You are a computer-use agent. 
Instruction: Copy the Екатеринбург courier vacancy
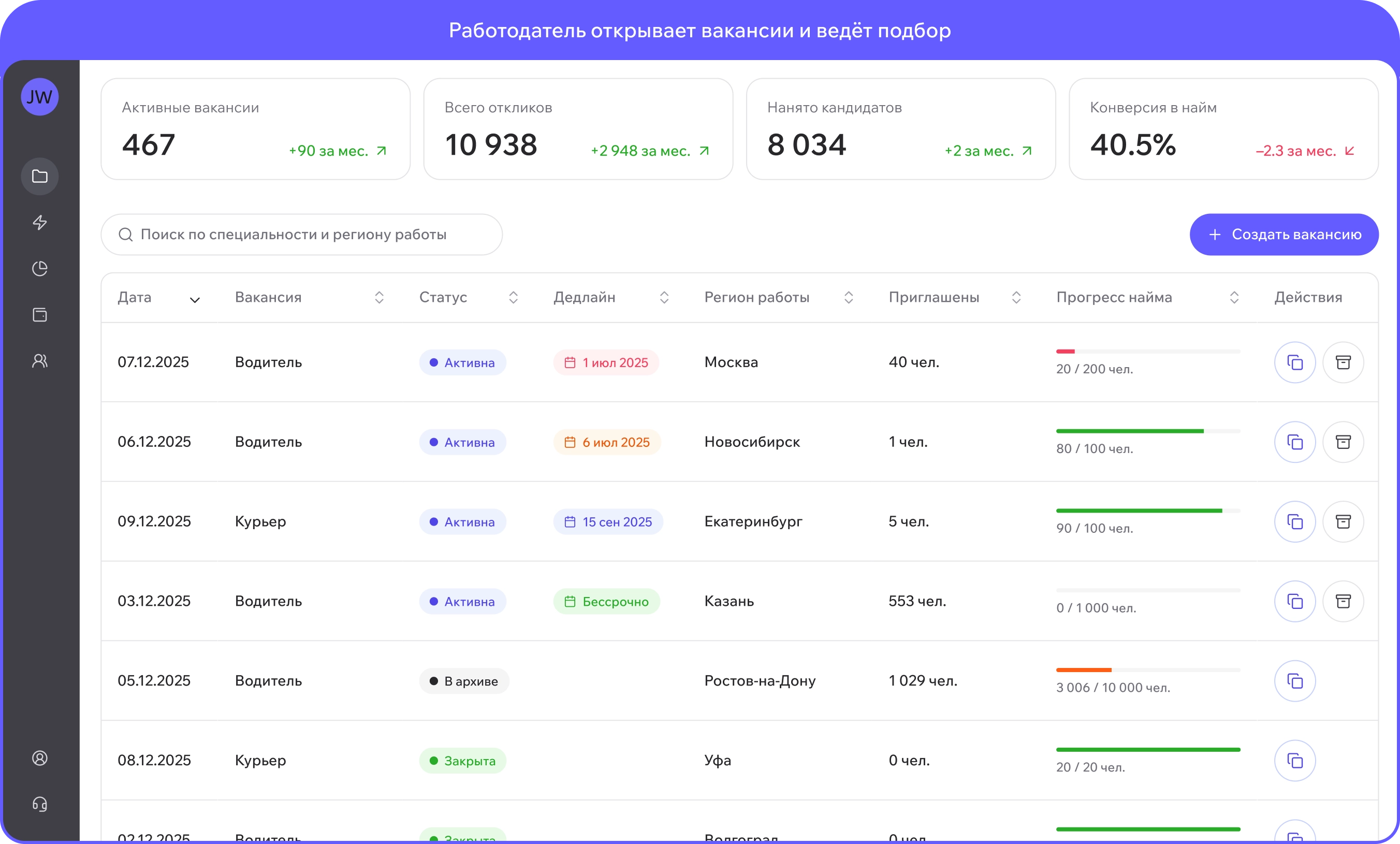coord(1295,521)
